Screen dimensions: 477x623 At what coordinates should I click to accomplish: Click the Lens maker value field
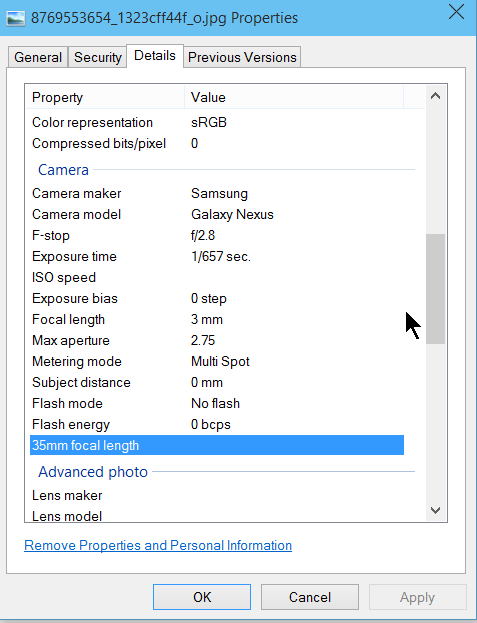(296, 495)
